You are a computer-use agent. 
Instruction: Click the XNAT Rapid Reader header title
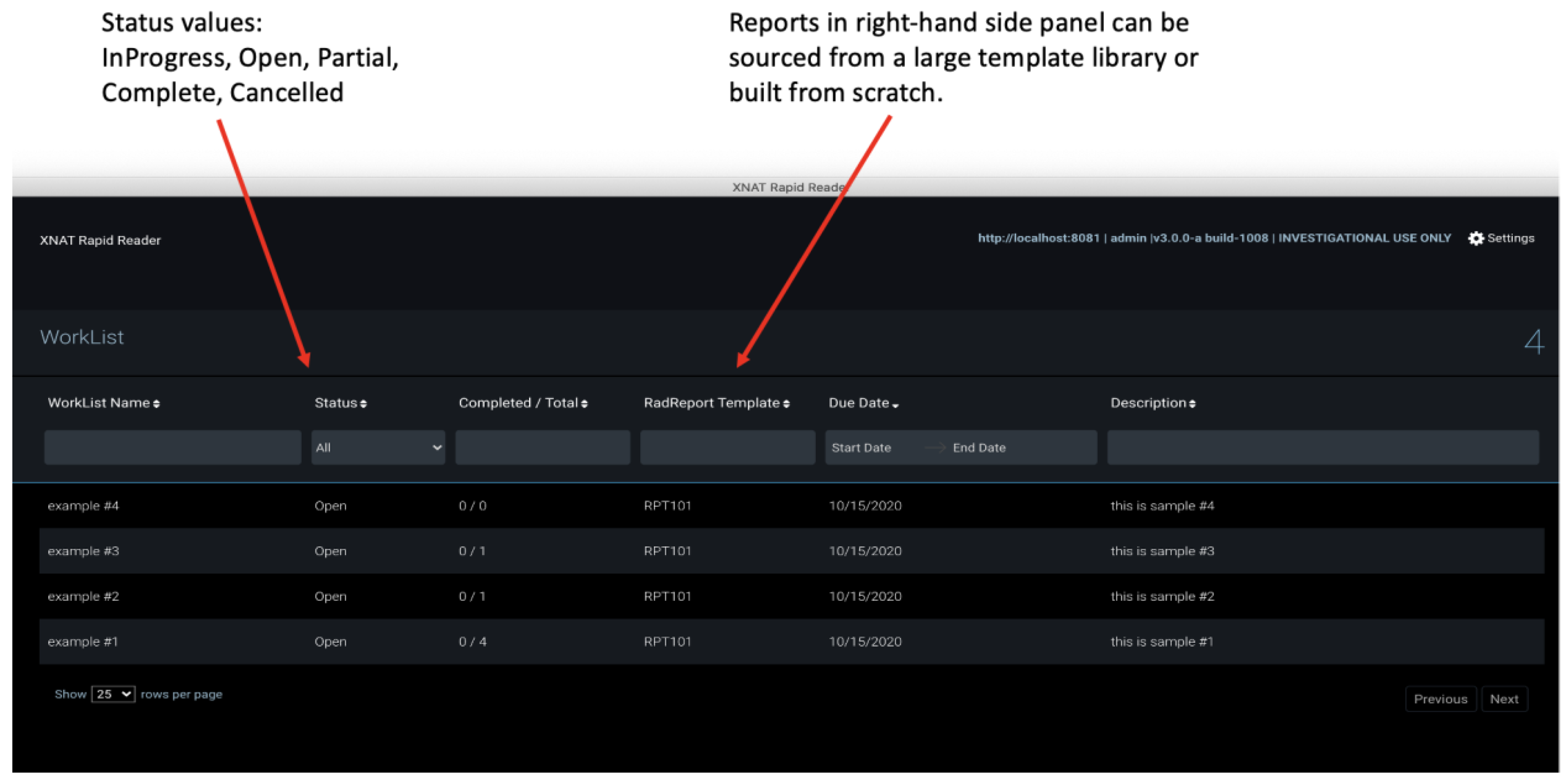tap(100, 240)
